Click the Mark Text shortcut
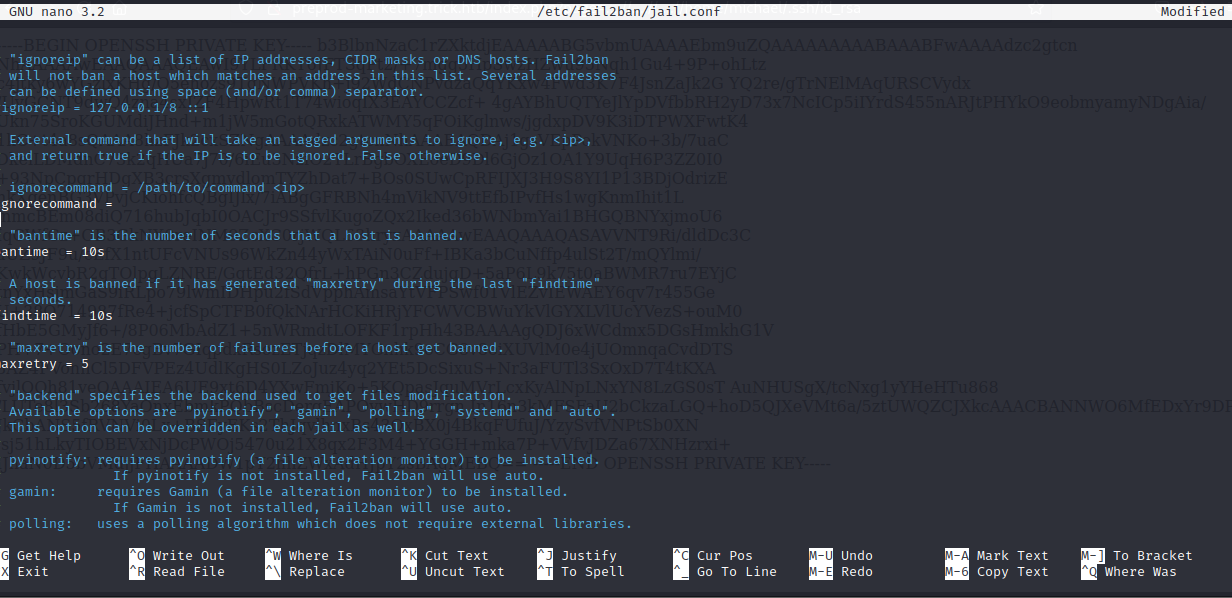The width and height of the screenshot is (1232, 598). pos(1012,556)
